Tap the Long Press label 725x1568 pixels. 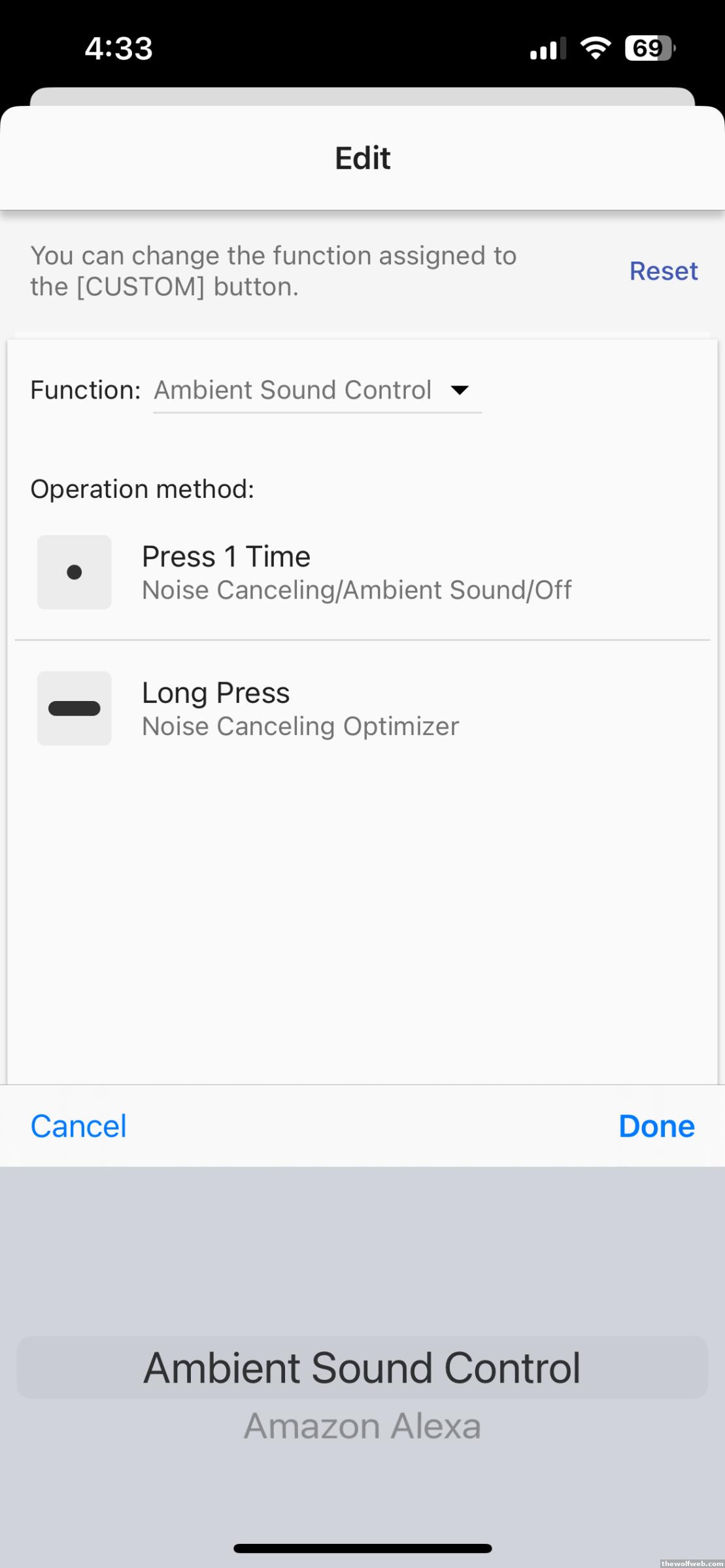(x=216, y=693)
